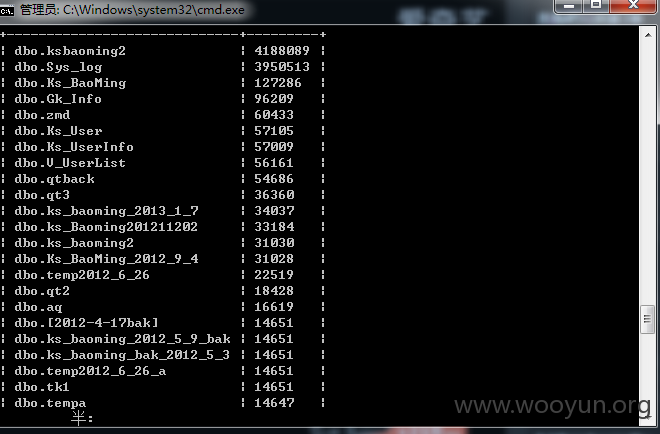
Task: Click the count value 54686
Action: click(x=274, y=179)
